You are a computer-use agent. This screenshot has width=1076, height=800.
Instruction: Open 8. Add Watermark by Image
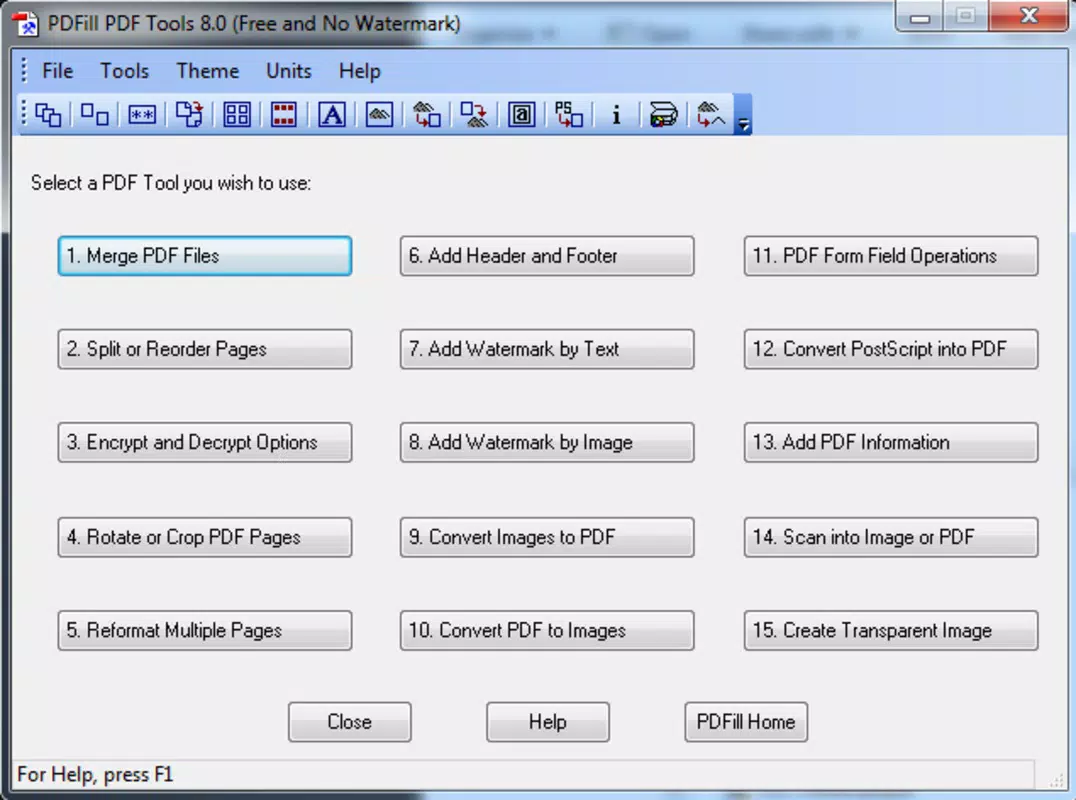coord(547,443)
